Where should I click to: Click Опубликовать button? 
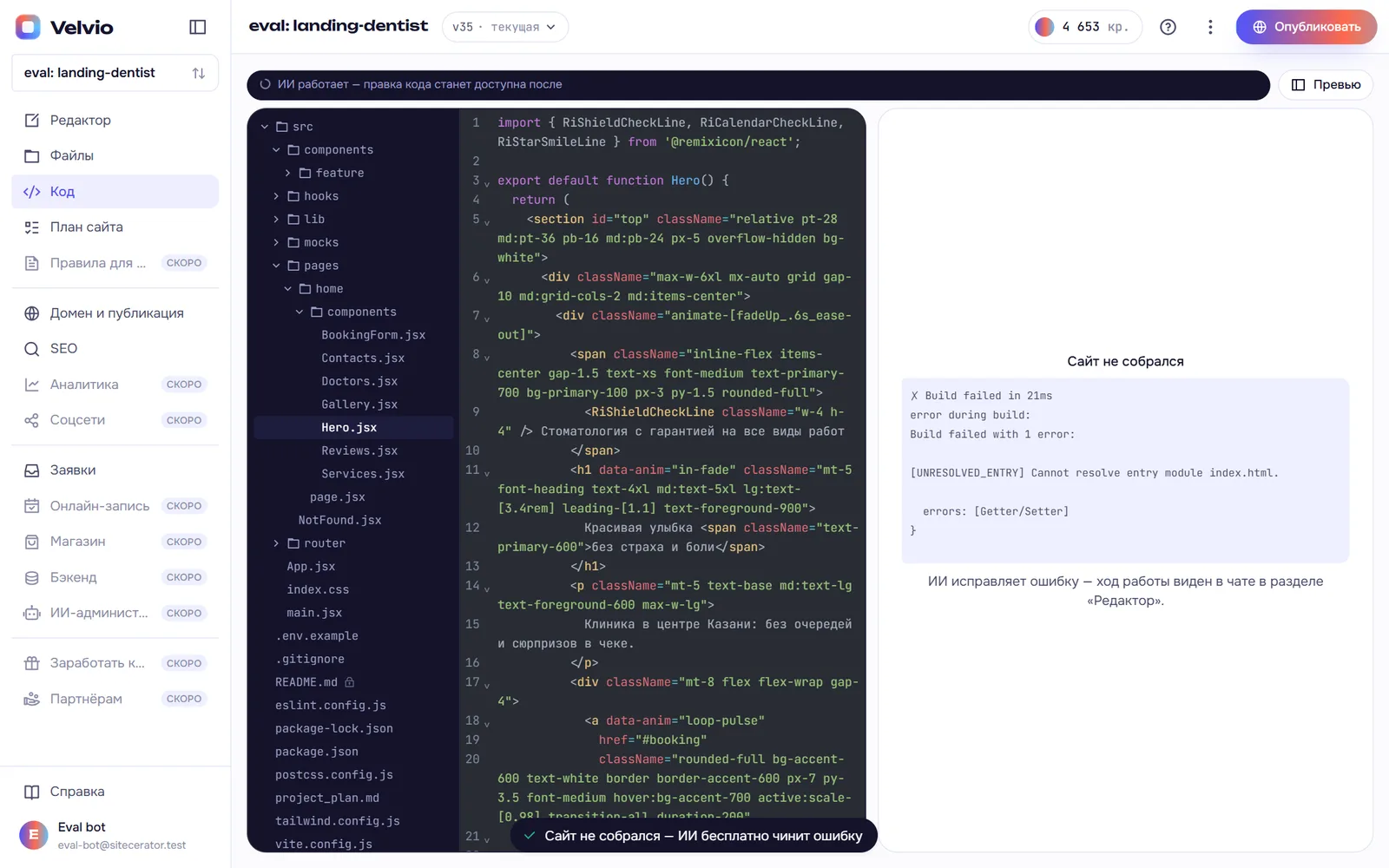pyautogui.click(x=1307, y=27)
